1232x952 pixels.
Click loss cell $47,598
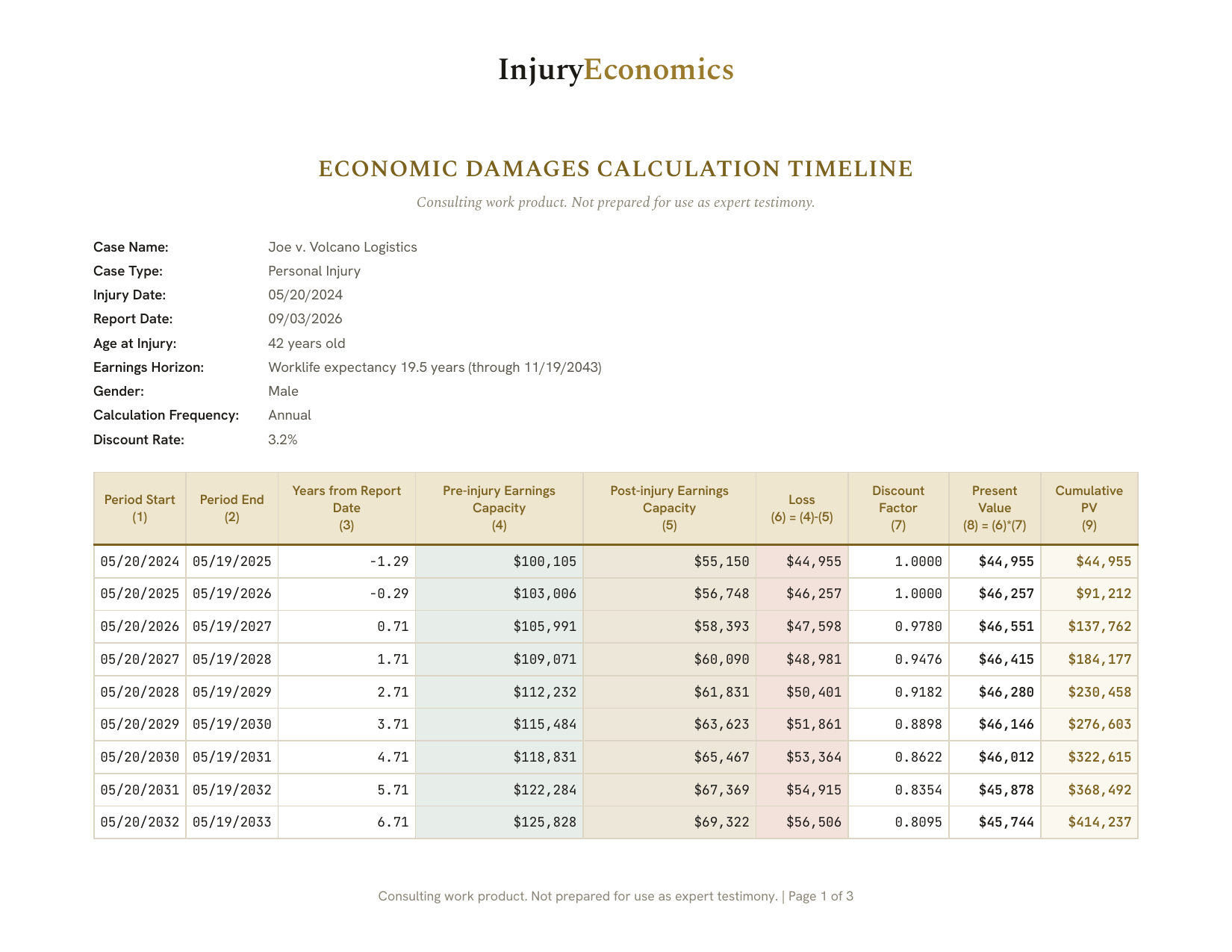tap(802, 626)
